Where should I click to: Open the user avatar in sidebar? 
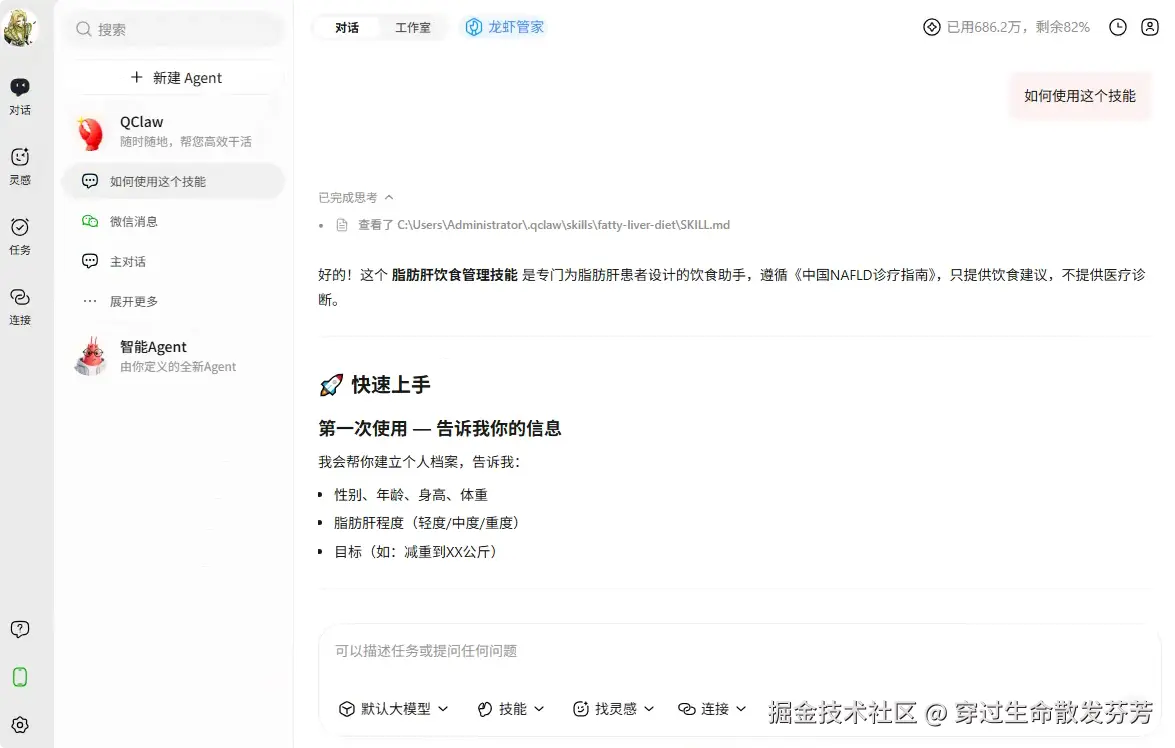tap(20, 28)
